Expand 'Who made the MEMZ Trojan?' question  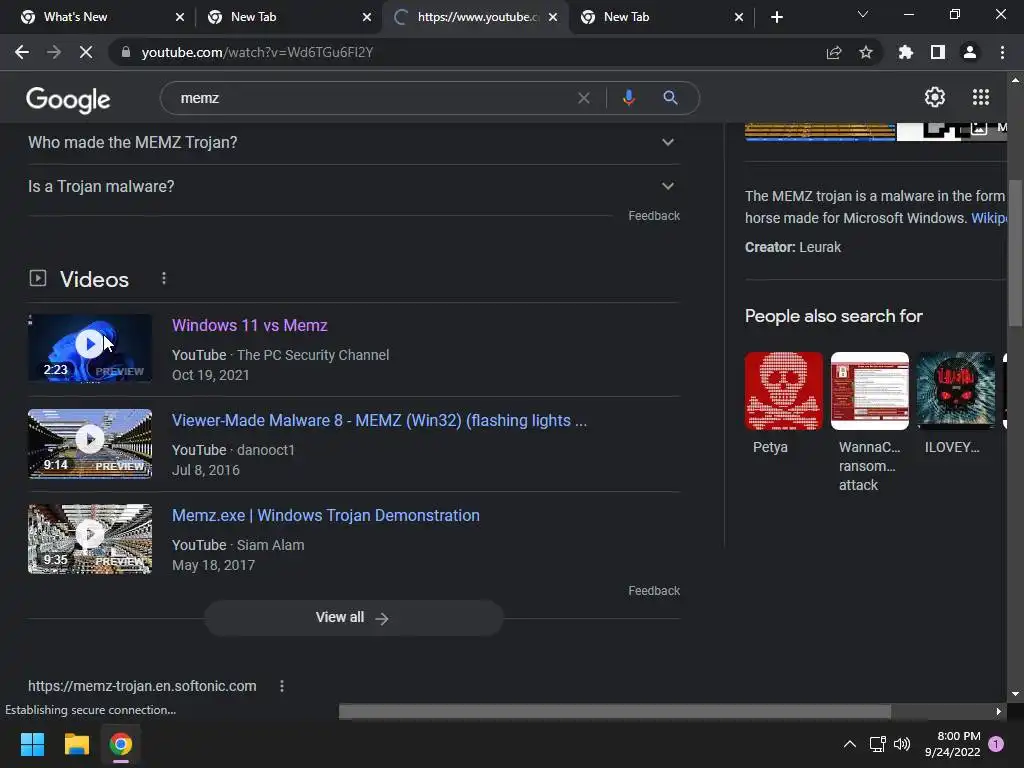coord(353,142)
